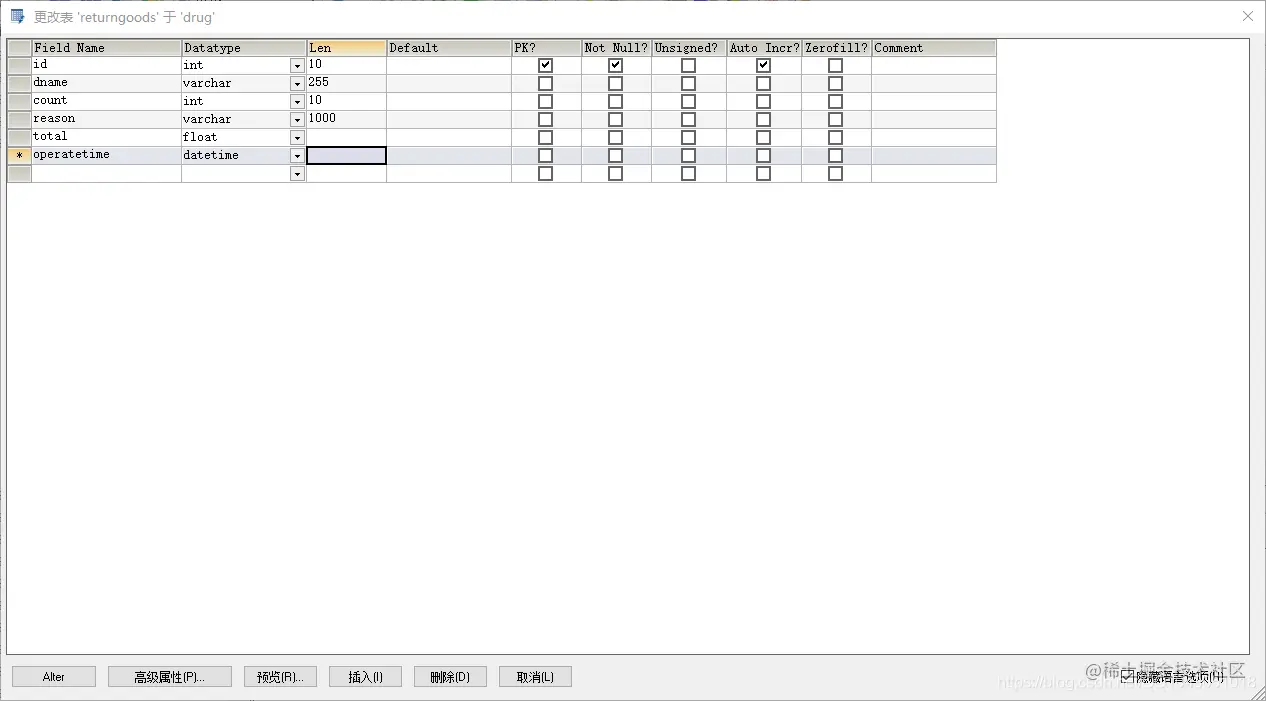The height and width of the screenshot is (701, 1266).
Task: Click the Comment cell of the dname row
Action: point(934,83)
